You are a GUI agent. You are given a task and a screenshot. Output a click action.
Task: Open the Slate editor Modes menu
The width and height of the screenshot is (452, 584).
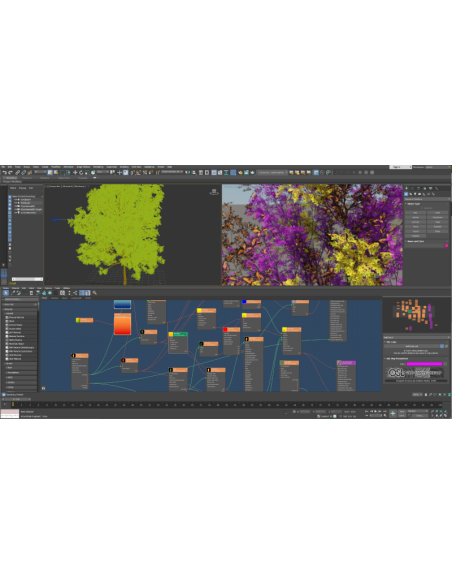pyautogui.click(x=6, y=288)
